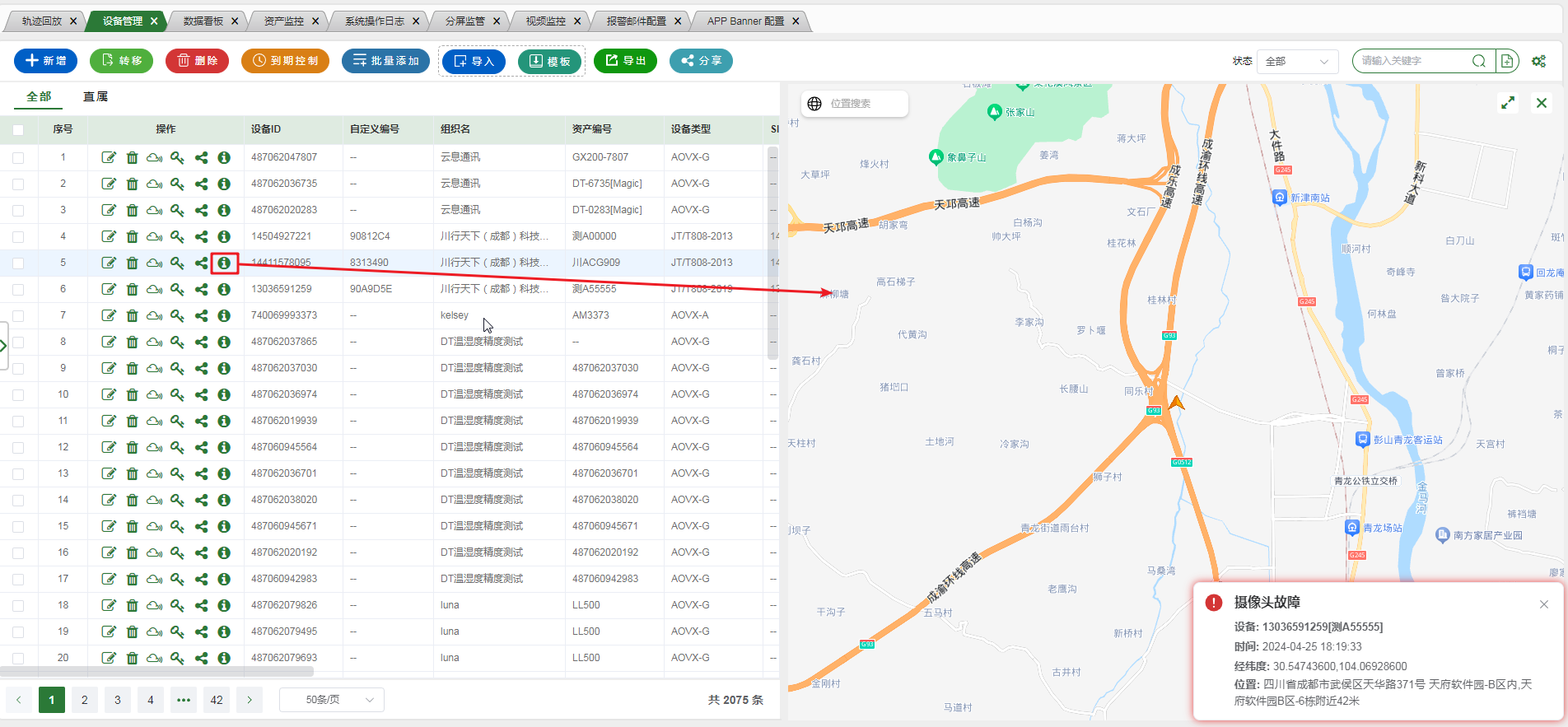Open info icon for device 14411578095
The width and height of the screenshot is (1568, 727).
(224, 263)
